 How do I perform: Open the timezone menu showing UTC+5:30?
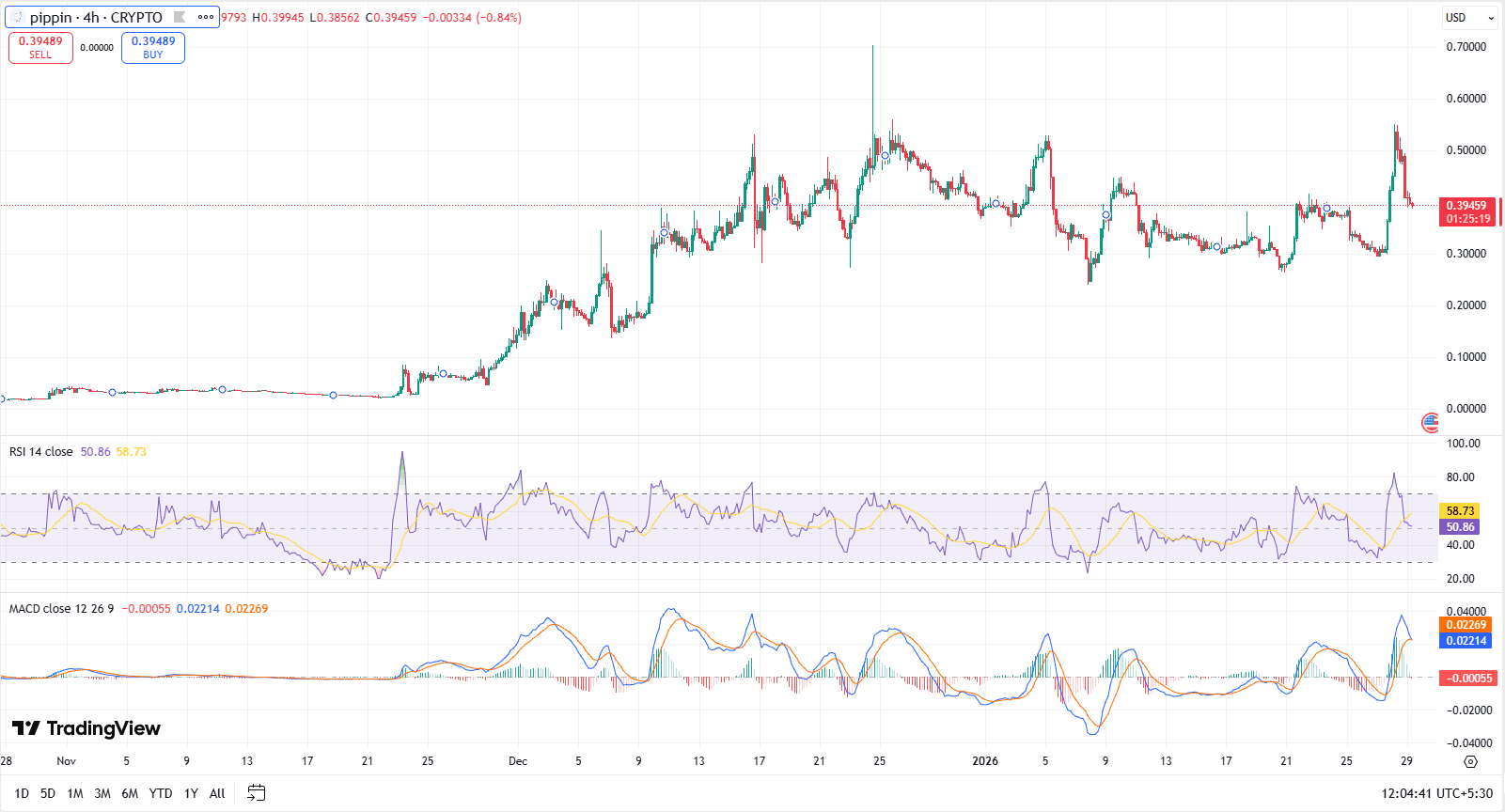pos(1436,793)
